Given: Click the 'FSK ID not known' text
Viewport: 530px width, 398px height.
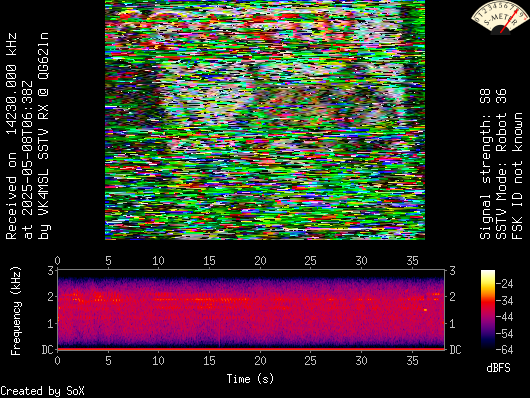Looking at the screenshot, I should 517,176.
